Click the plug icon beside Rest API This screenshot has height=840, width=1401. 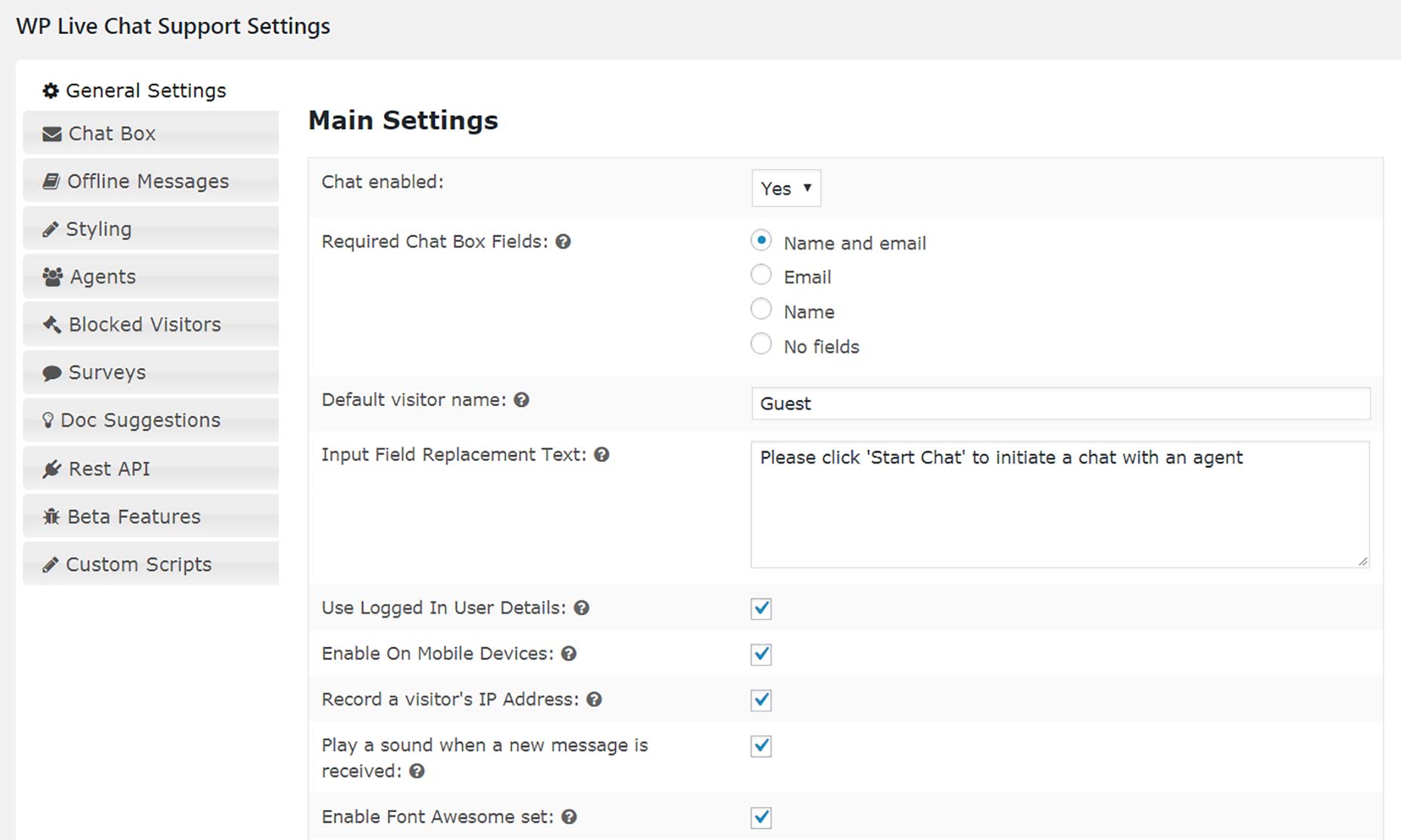point(51,469)
